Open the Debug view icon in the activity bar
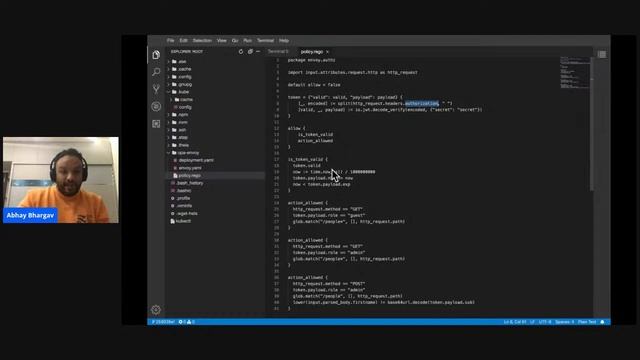Screen dimensions: 640x360 156,107
